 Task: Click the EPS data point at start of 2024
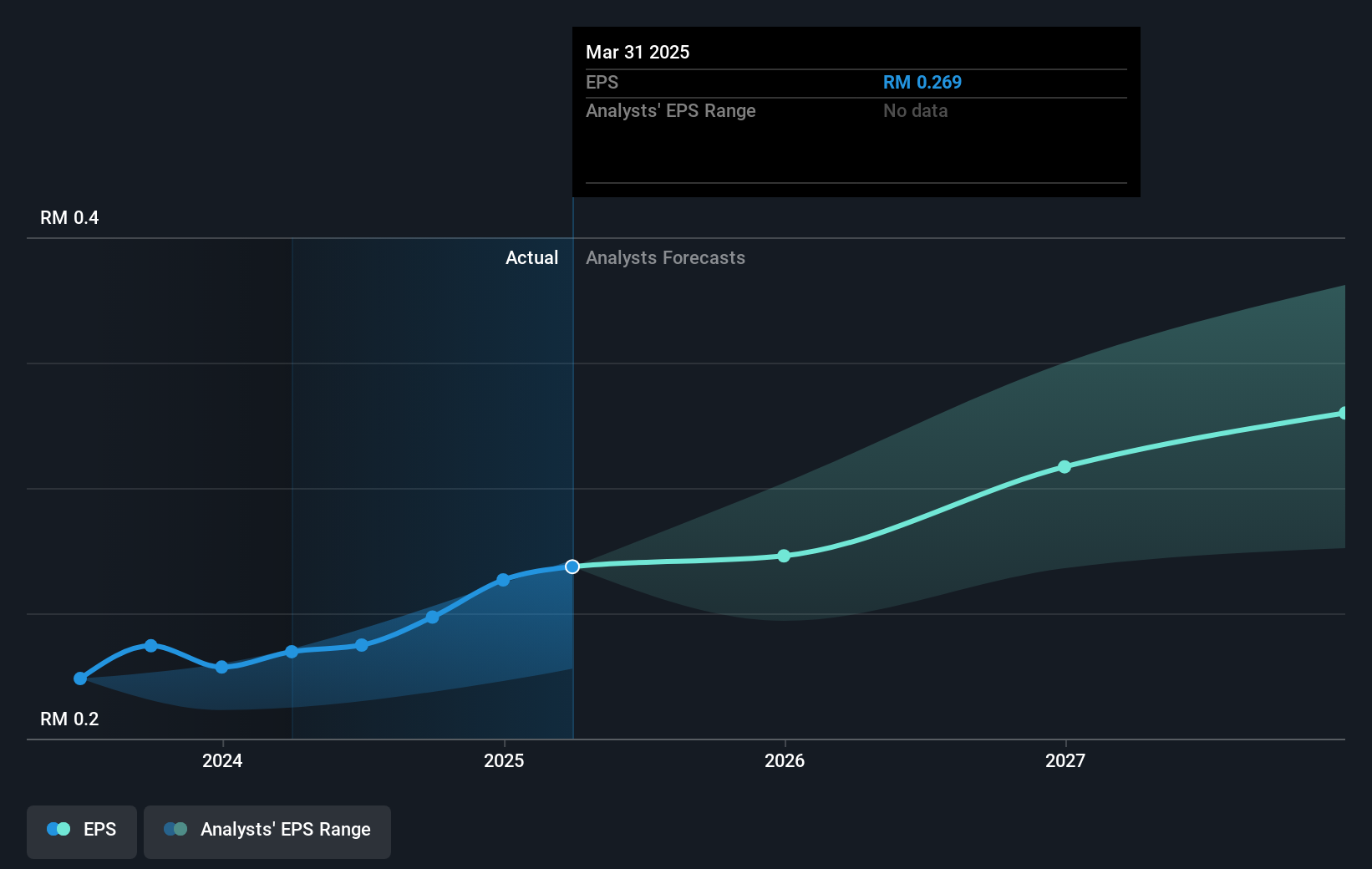(221, 667)
